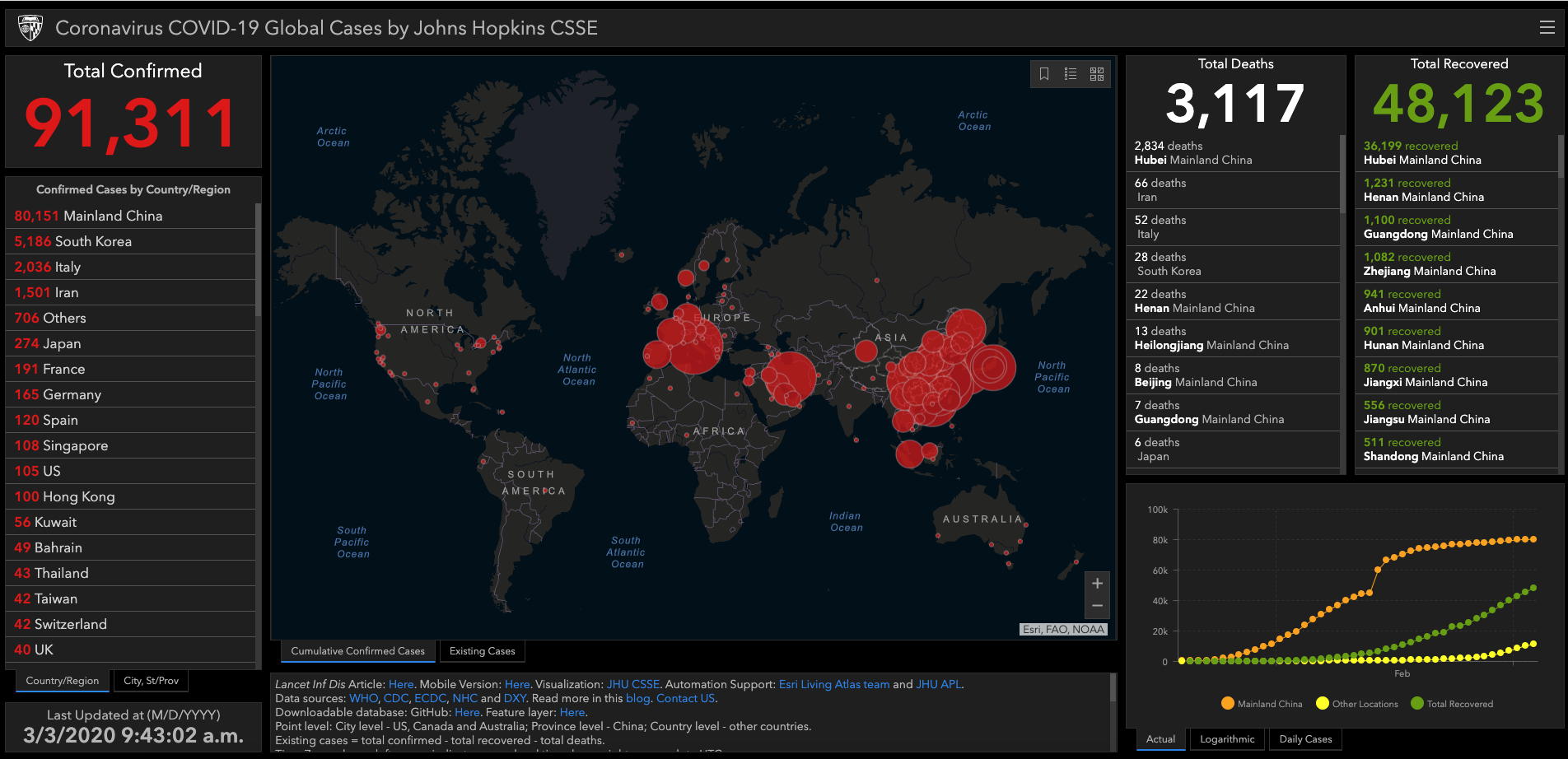Select the City, St/Prov tab
The height and width of the screenshot is (759, 1568).
(x=151, y=681)
